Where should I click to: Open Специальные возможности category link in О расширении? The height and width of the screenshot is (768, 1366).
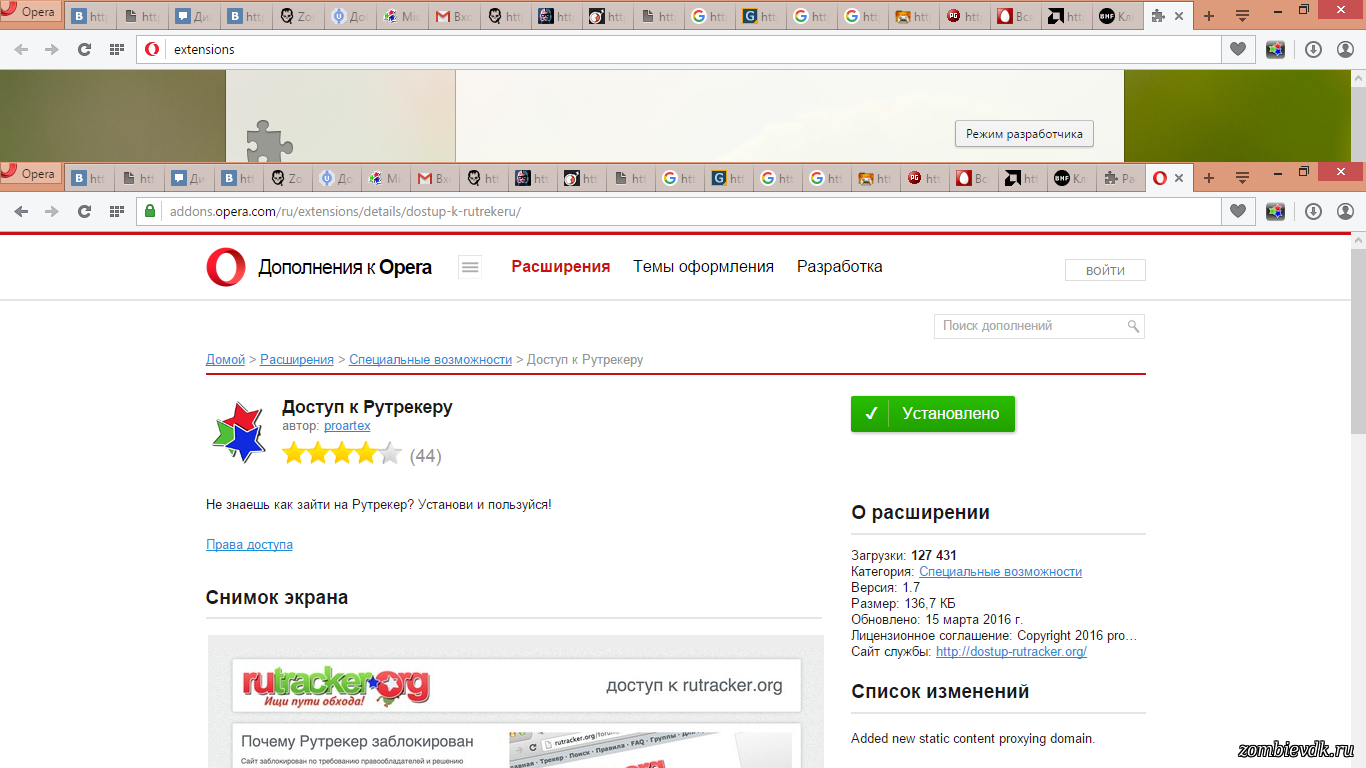[1000, 572]
